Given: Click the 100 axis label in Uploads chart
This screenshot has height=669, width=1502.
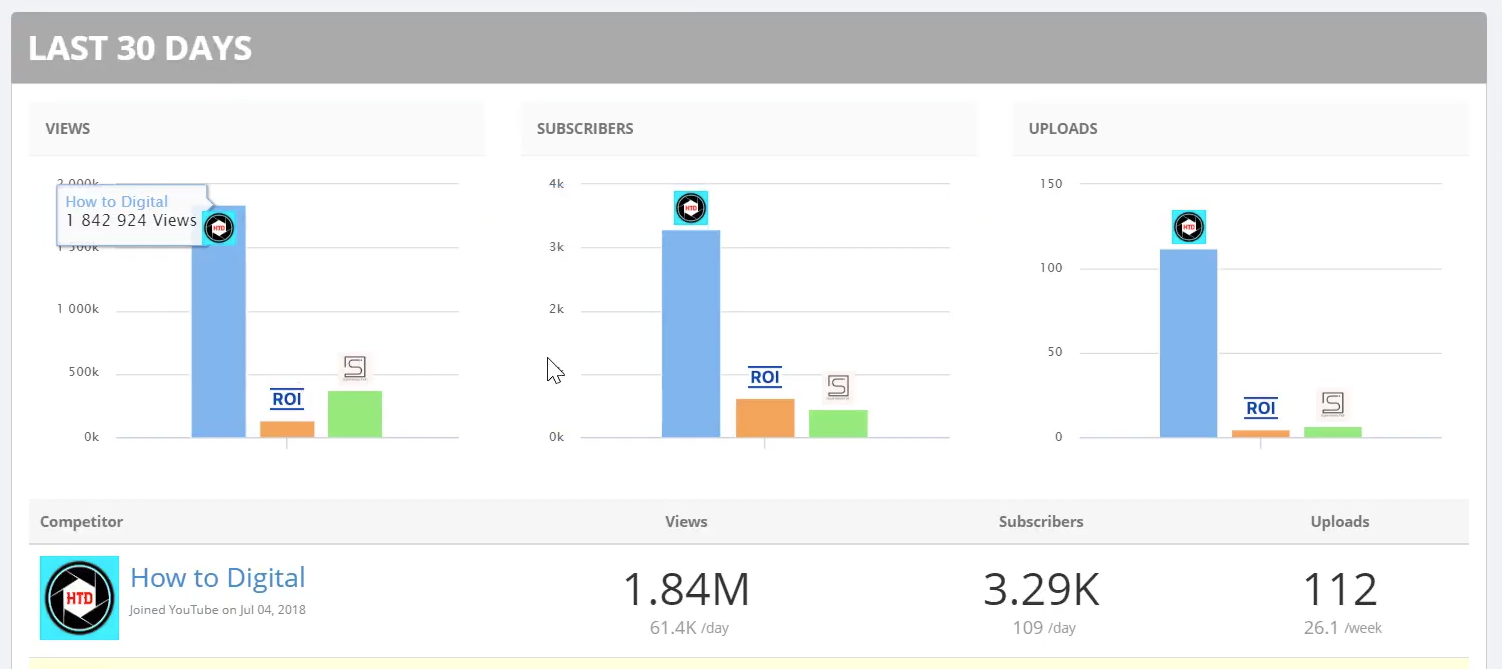Looking at the screenshot, I should 1051,267.
